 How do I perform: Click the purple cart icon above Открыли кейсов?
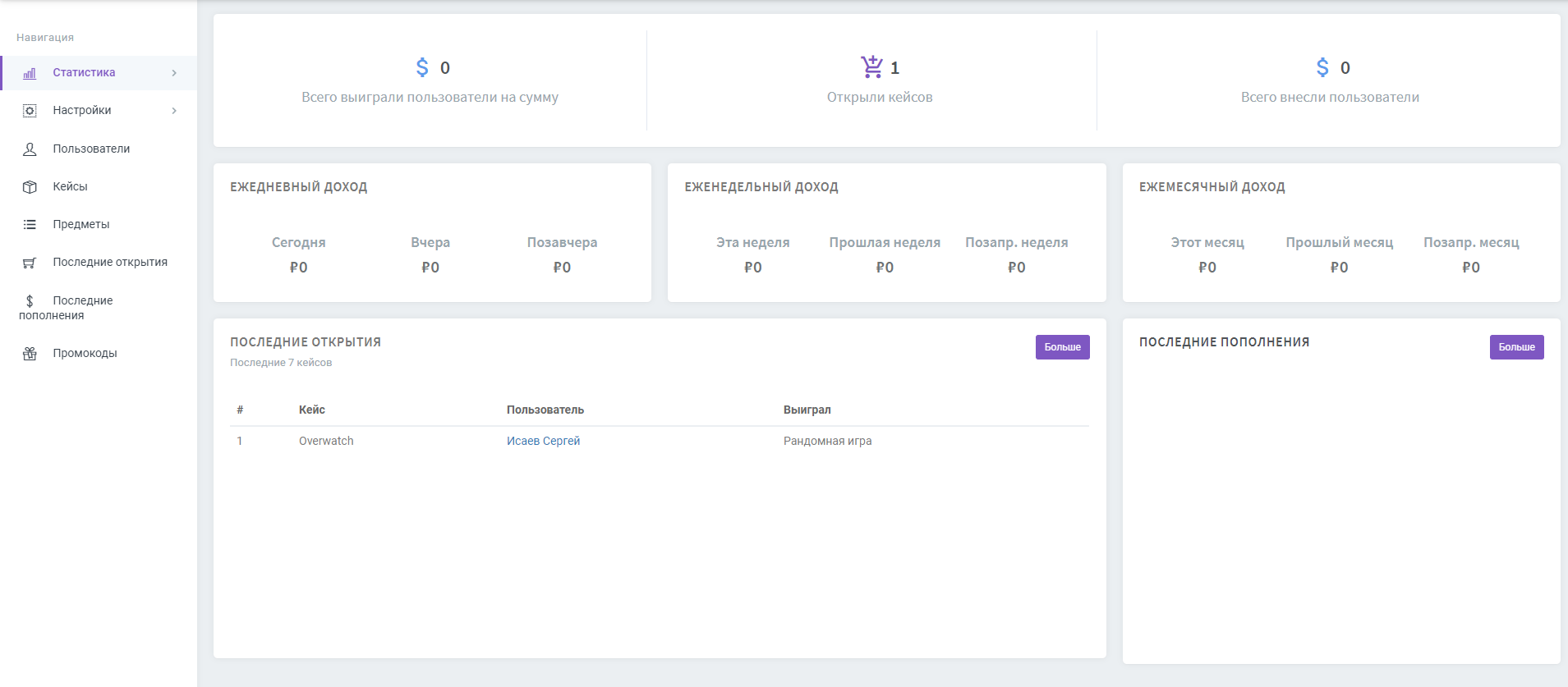[x=871, y=66]
